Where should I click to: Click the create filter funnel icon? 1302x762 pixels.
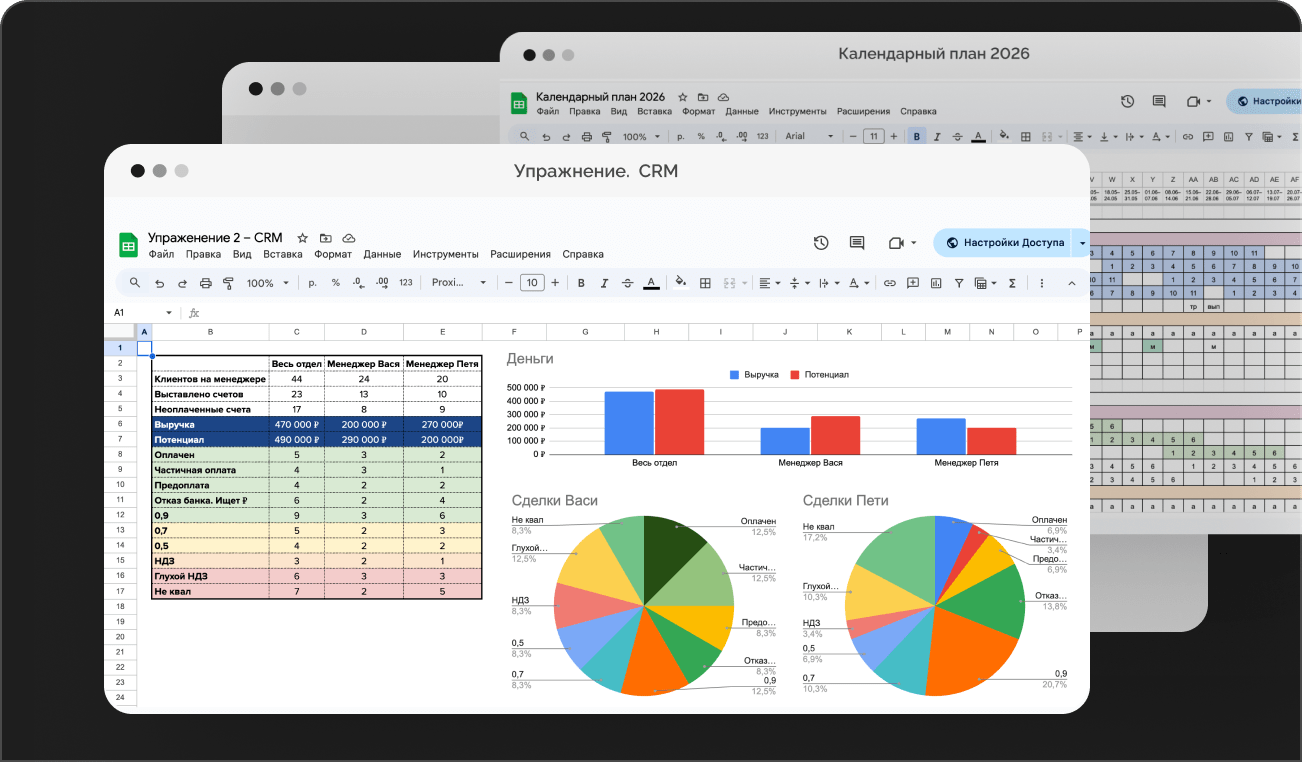click(x=959, y=283)
